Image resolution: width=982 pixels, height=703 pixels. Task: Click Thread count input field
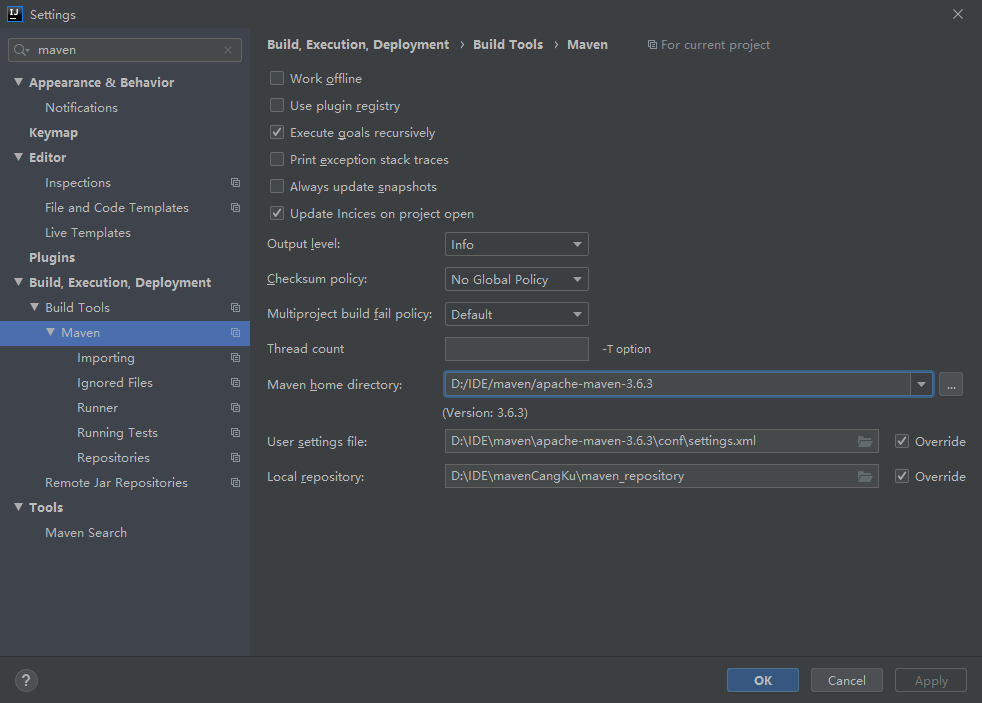click(517, 349)
